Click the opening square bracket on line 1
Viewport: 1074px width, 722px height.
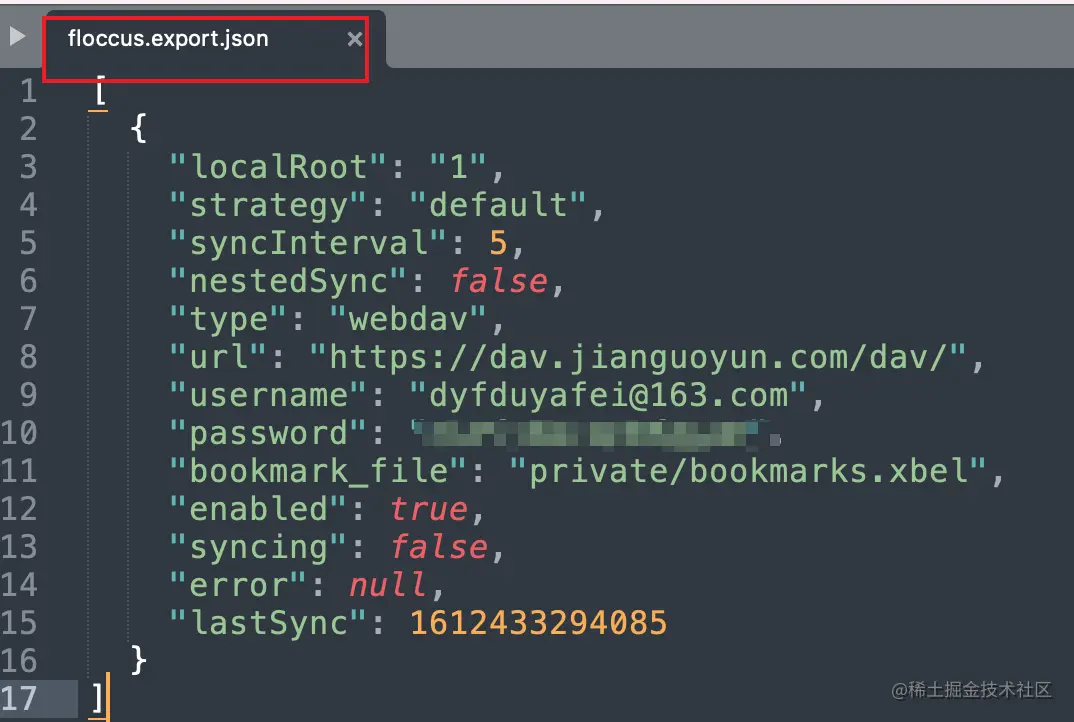coord(100,90)
